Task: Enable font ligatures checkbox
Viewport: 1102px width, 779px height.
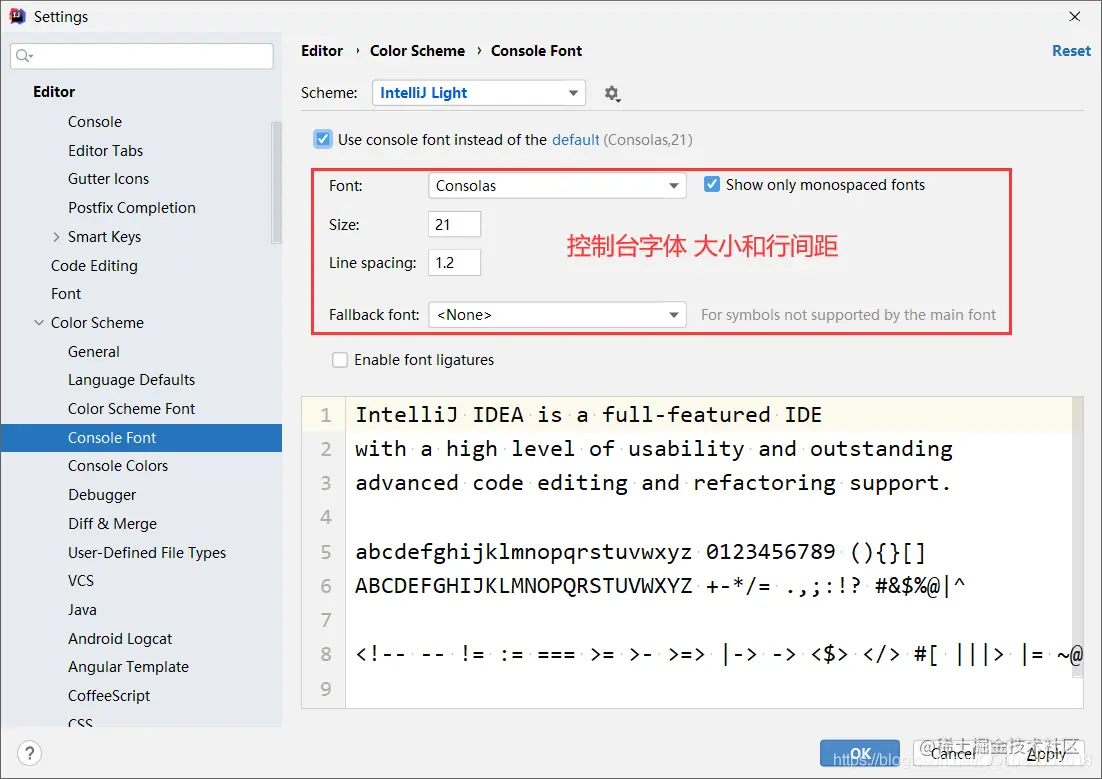Action: click(x=339, y=360)
